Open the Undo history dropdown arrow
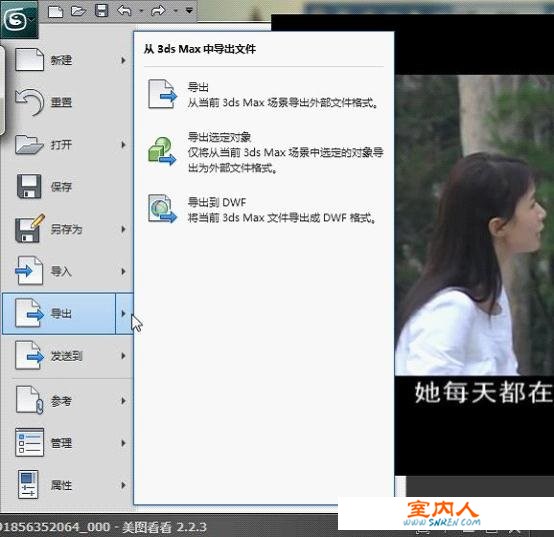 (x=141, y=11)
